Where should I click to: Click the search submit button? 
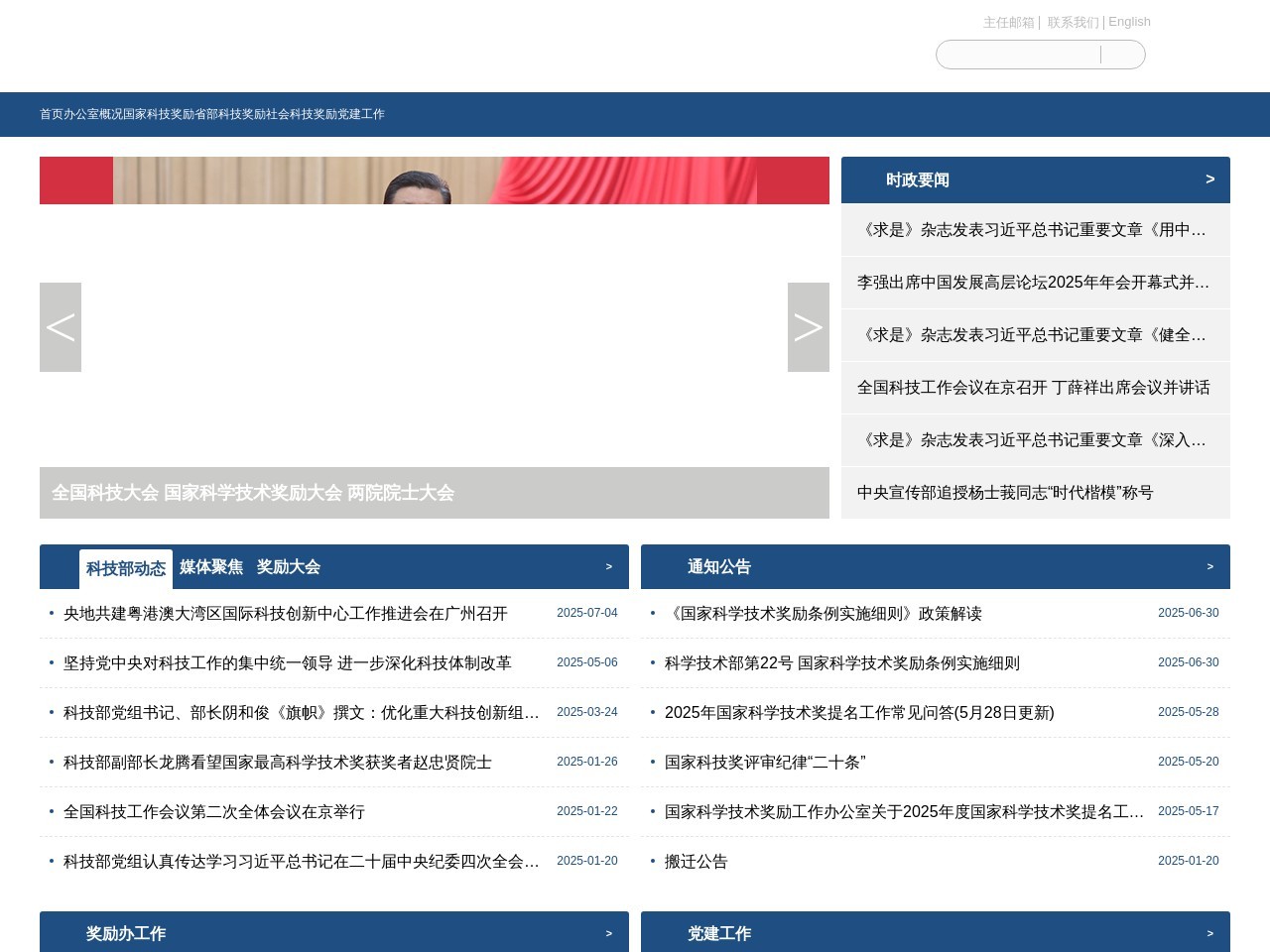1122,55
